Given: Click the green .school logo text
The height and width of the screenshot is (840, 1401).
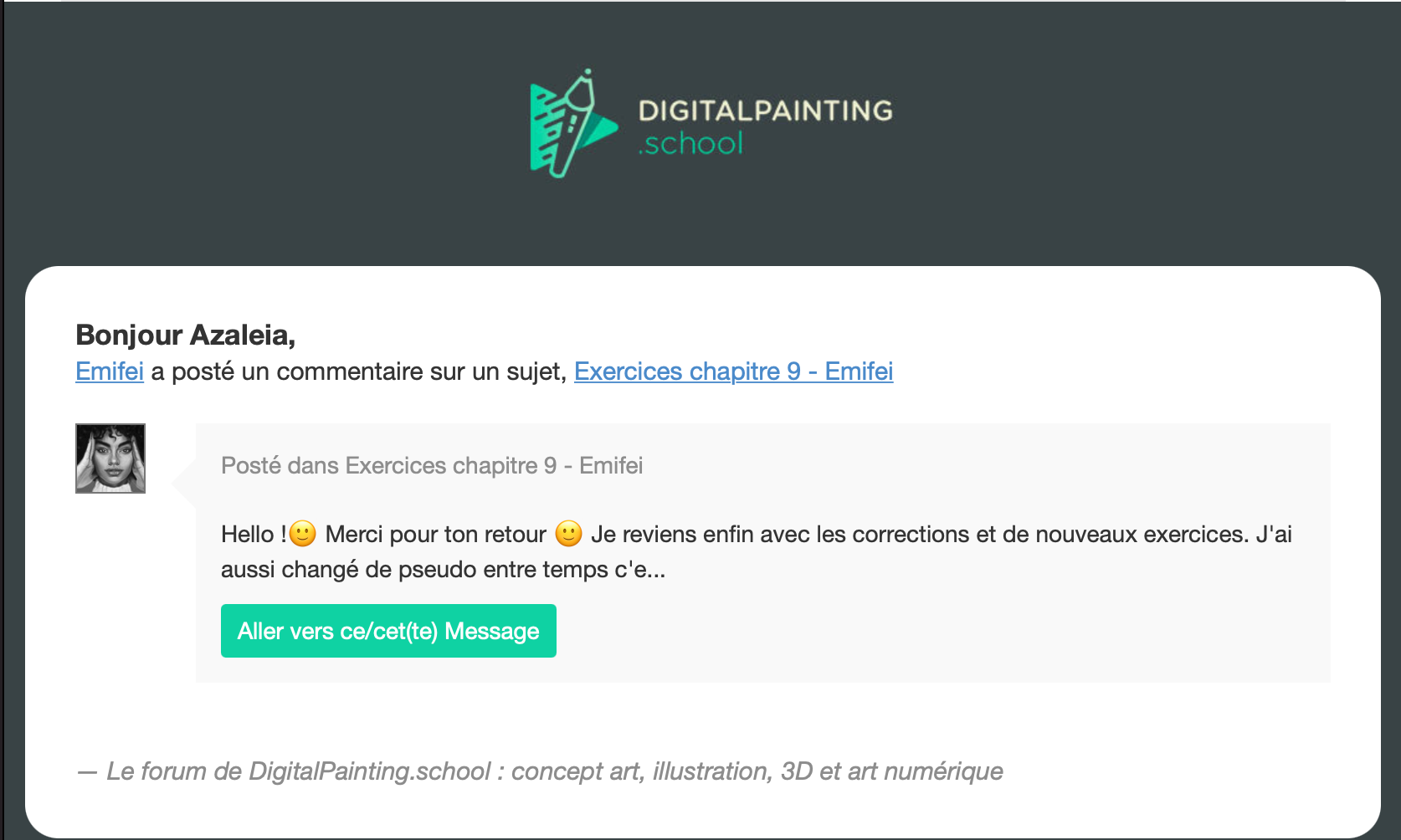Looking at the screenshot, I should tap(691, 144).
